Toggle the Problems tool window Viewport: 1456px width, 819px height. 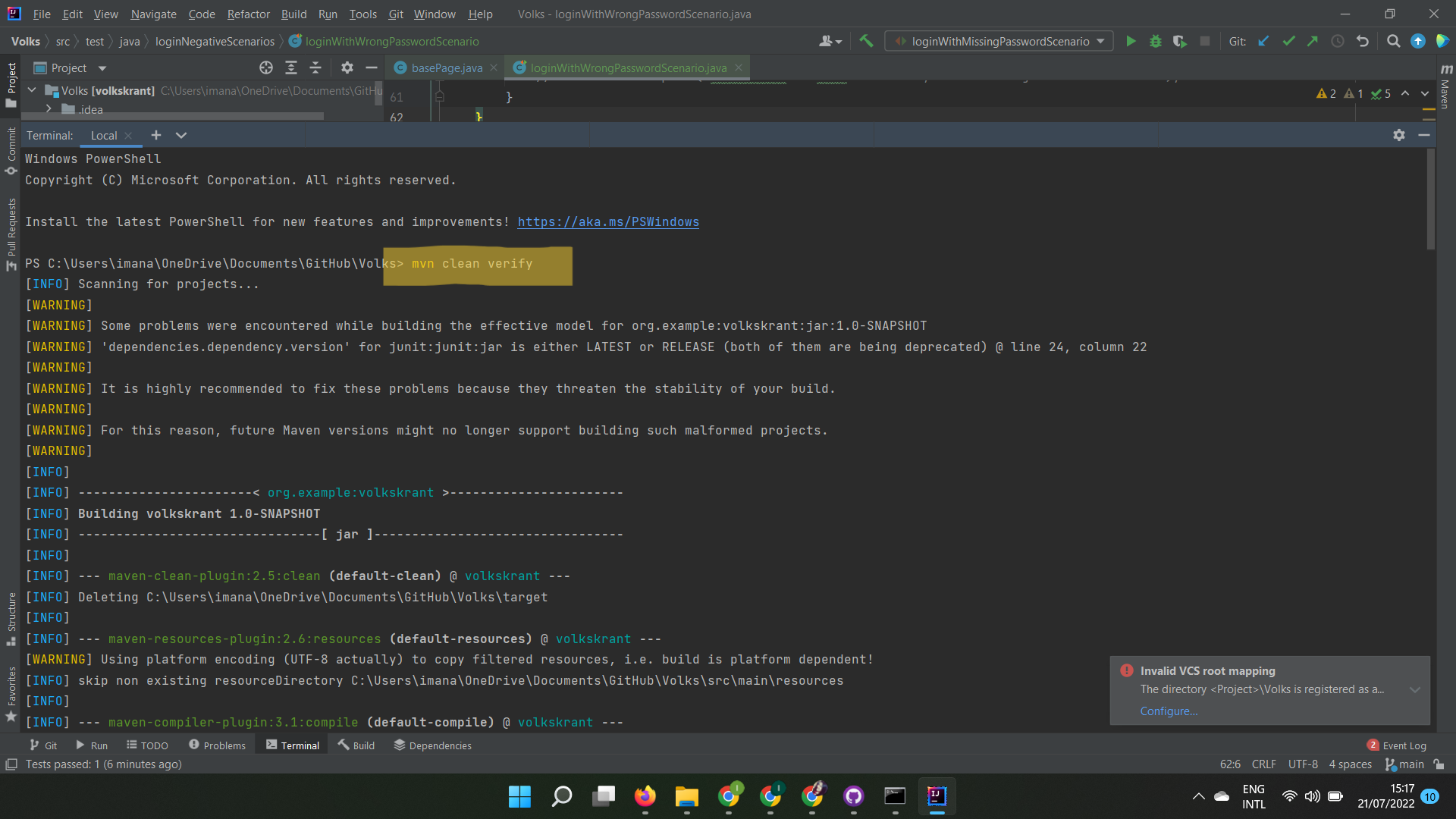(217, 745)
